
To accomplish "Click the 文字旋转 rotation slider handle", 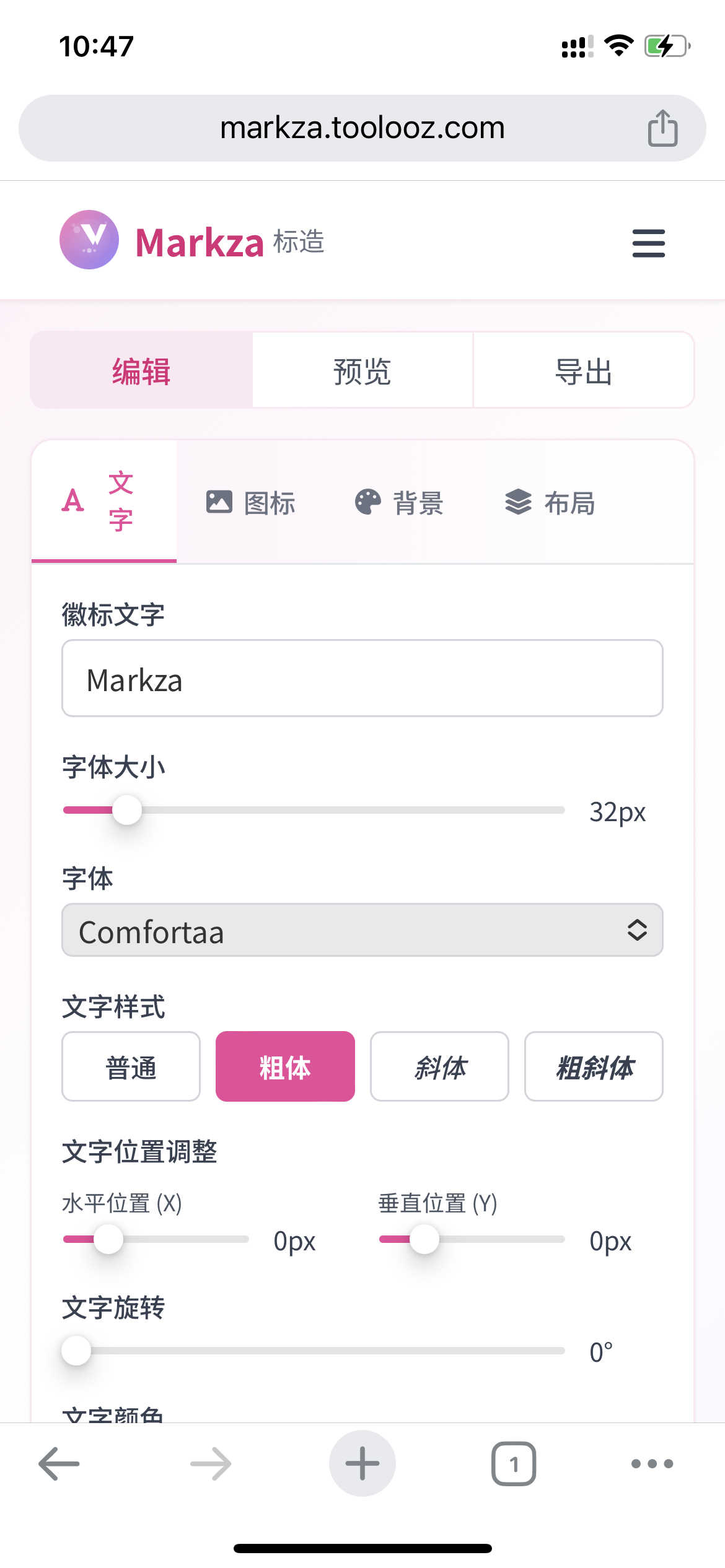I will [x=76, y=1351].
